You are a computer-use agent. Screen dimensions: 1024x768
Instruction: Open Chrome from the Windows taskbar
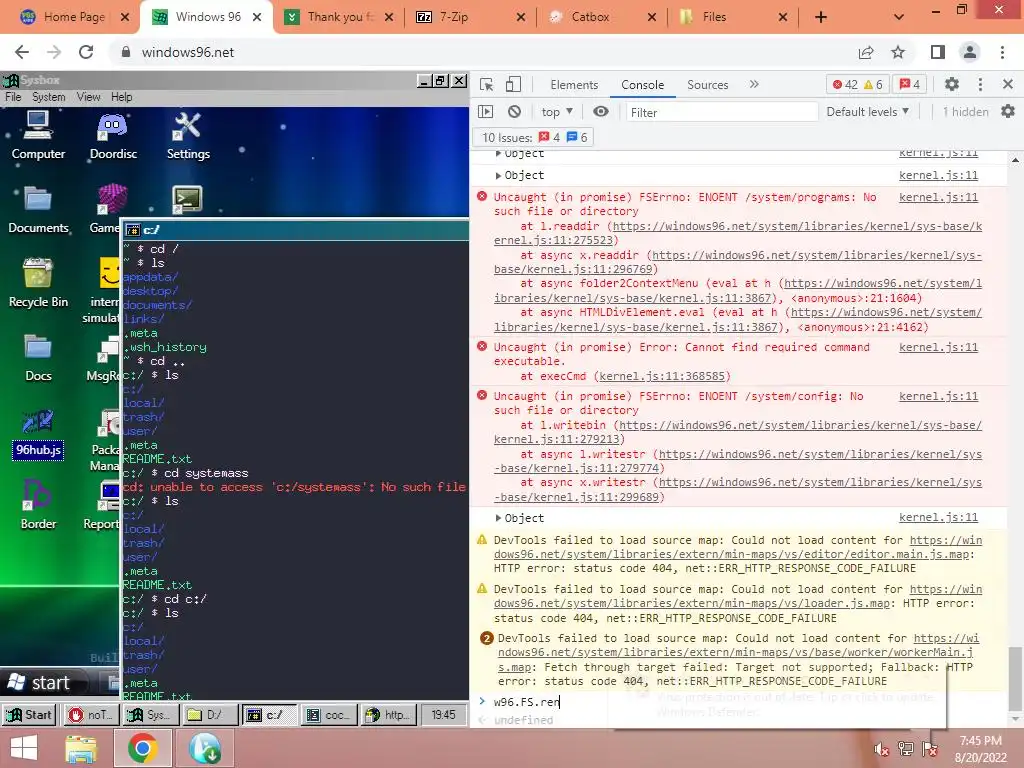tap(142, 748)
